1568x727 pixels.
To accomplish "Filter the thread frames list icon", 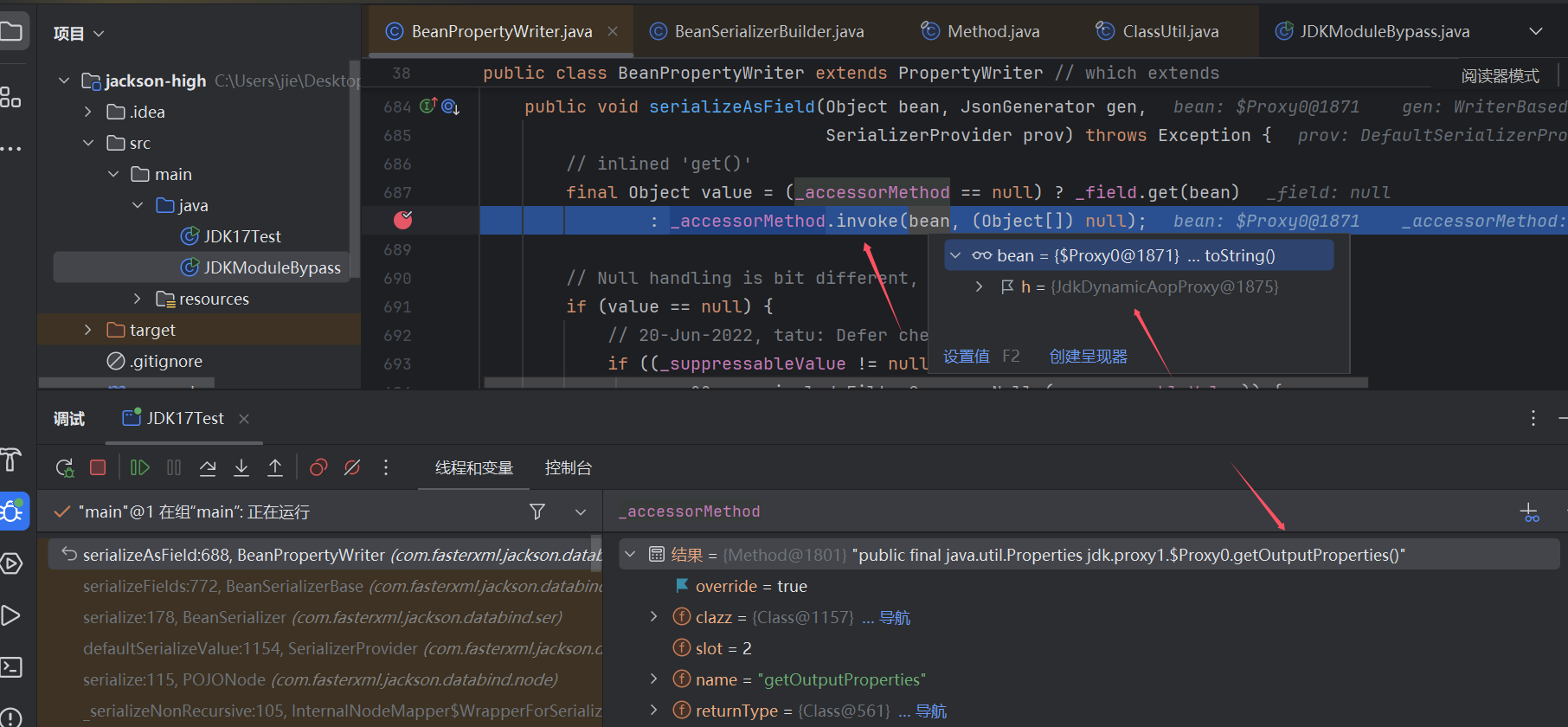I will (537, 512).
